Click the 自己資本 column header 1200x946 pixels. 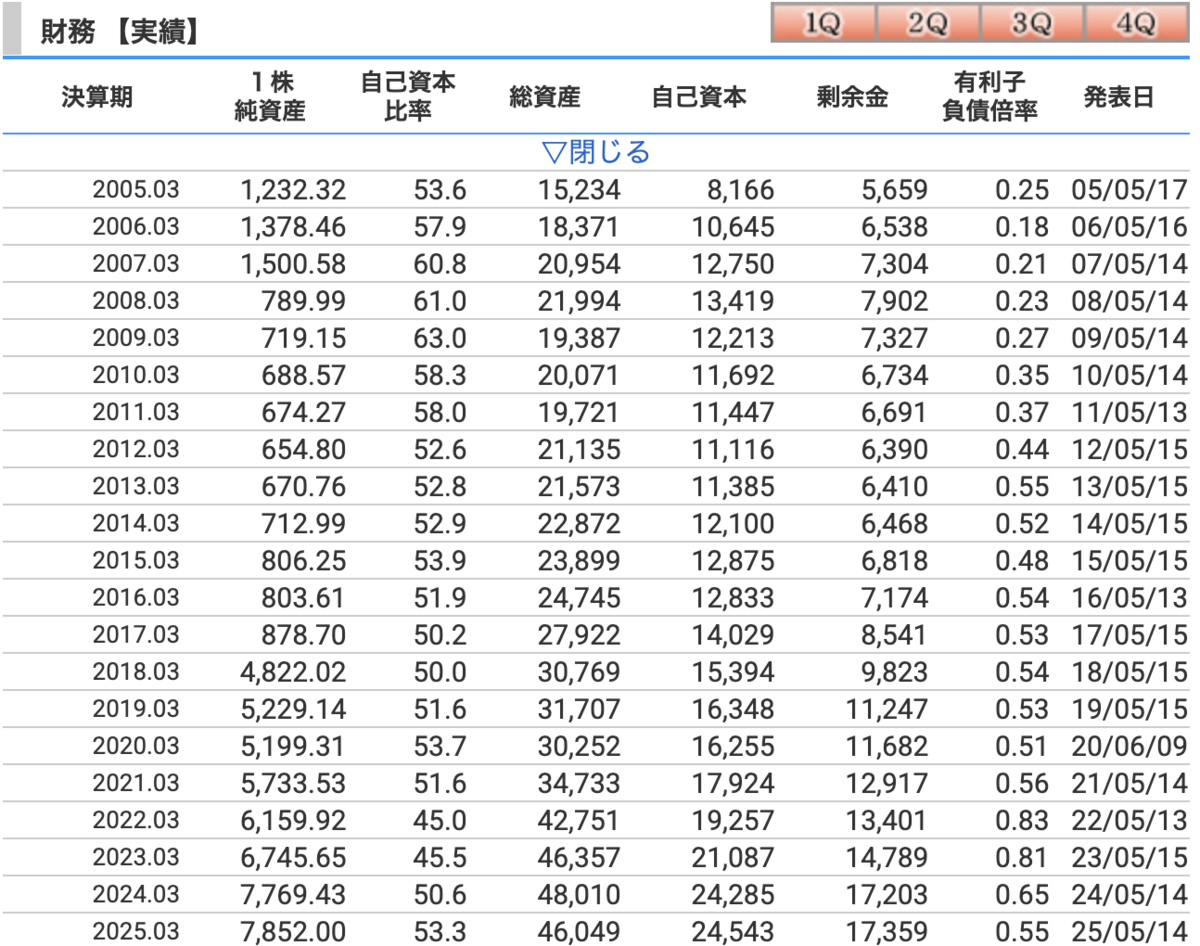click(x=699, y=97)
